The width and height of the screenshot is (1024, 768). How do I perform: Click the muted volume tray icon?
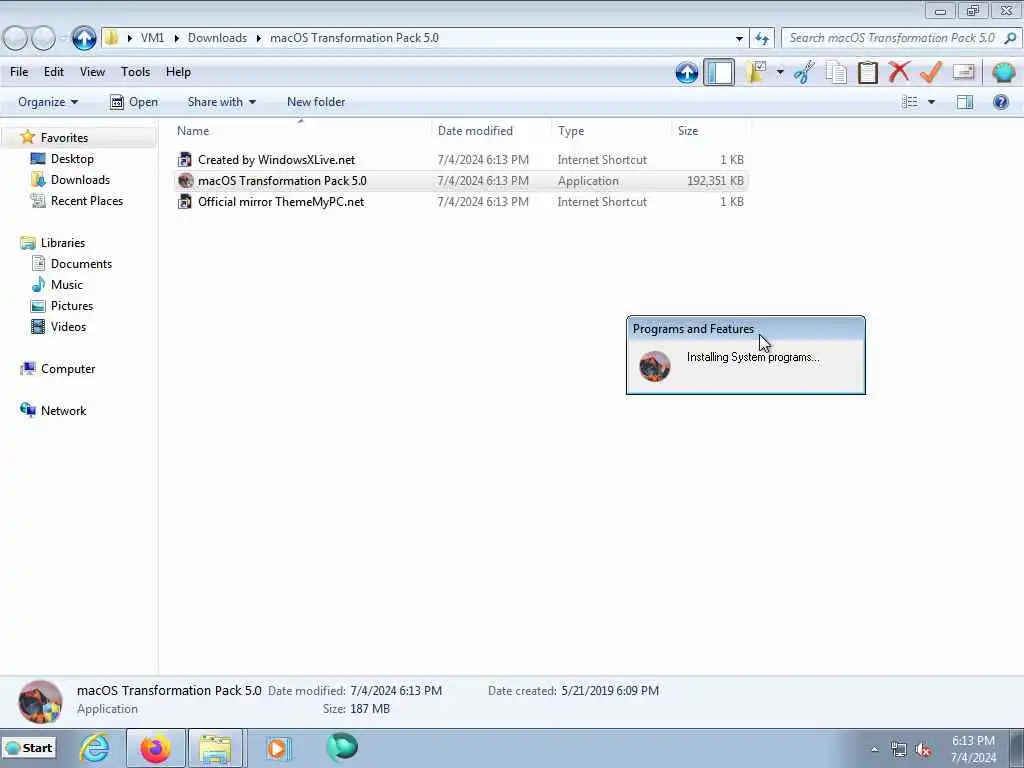click(x=923, y=750)
